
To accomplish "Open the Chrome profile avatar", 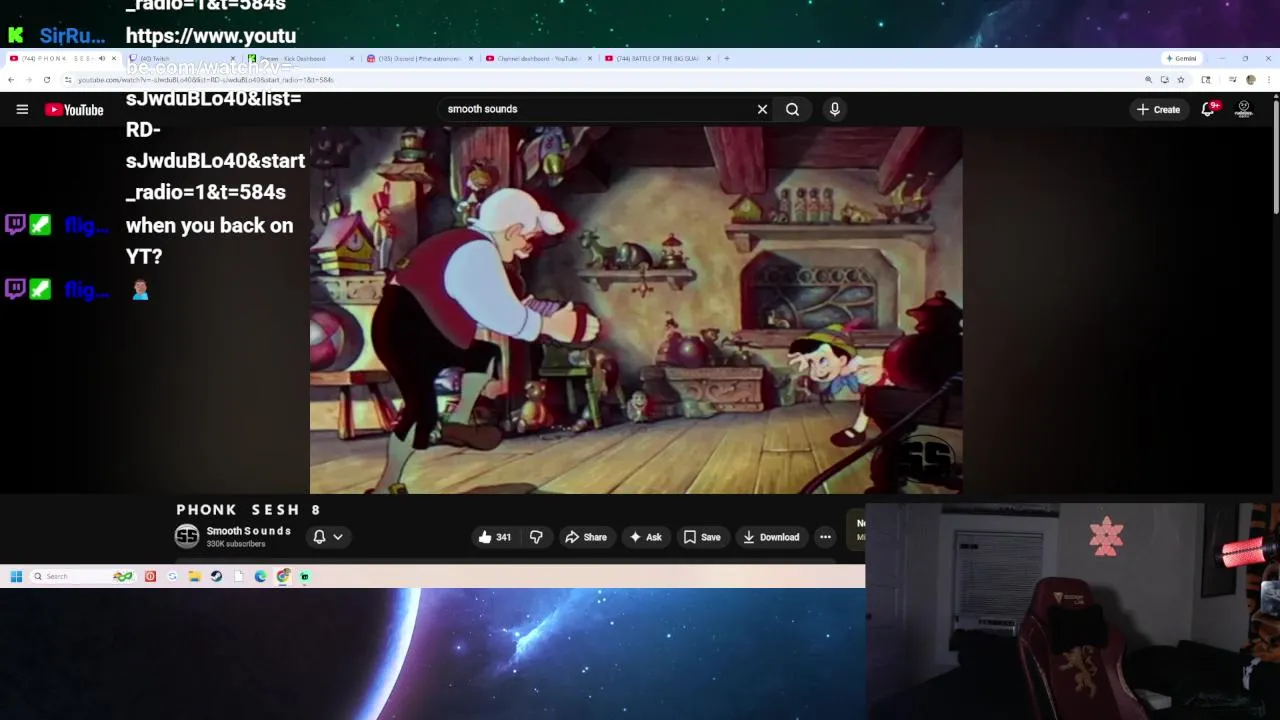I will [1251, 79].
